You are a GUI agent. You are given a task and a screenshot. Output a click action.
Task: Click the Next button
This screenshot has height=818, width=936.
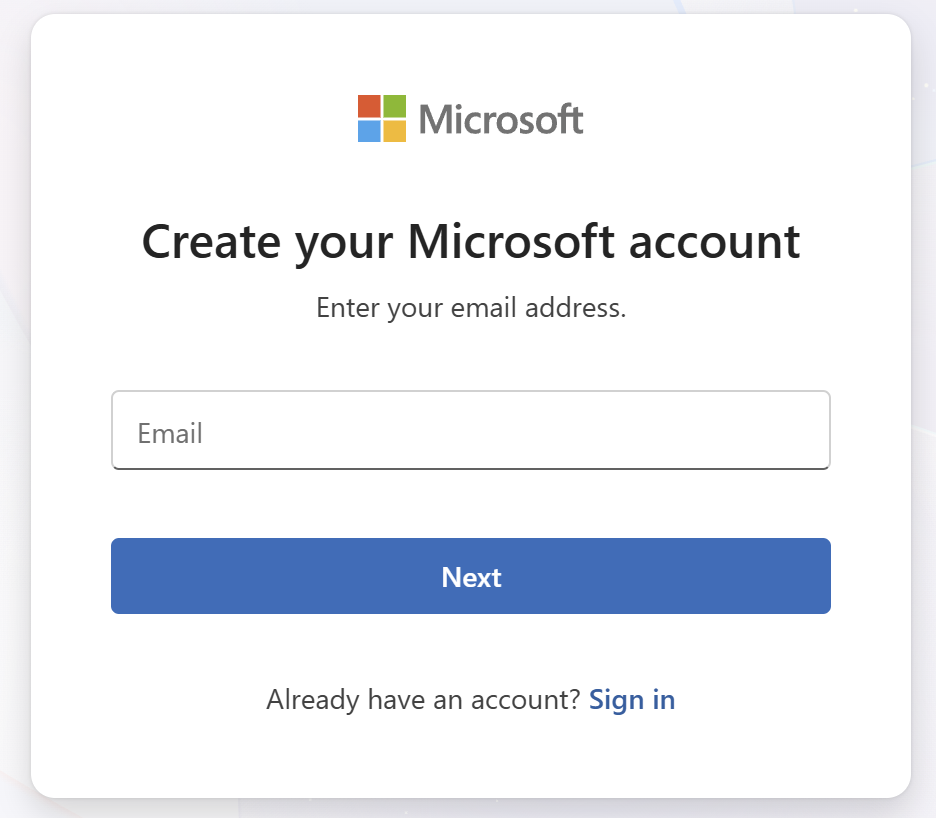click(470, 576)
